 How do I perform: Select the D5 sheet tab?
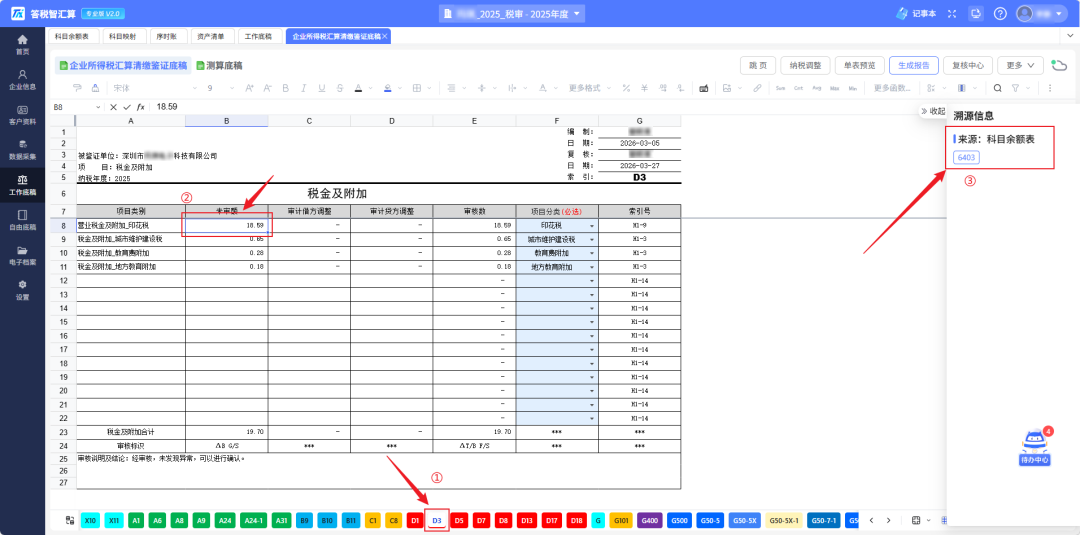[459, 521]
